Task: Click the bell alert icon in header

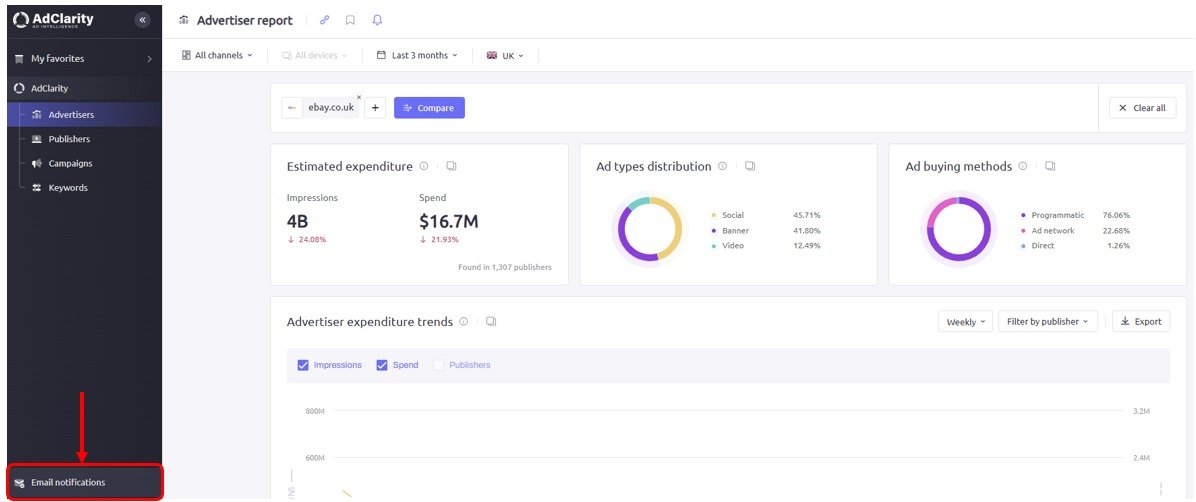Action: (377, 20)
